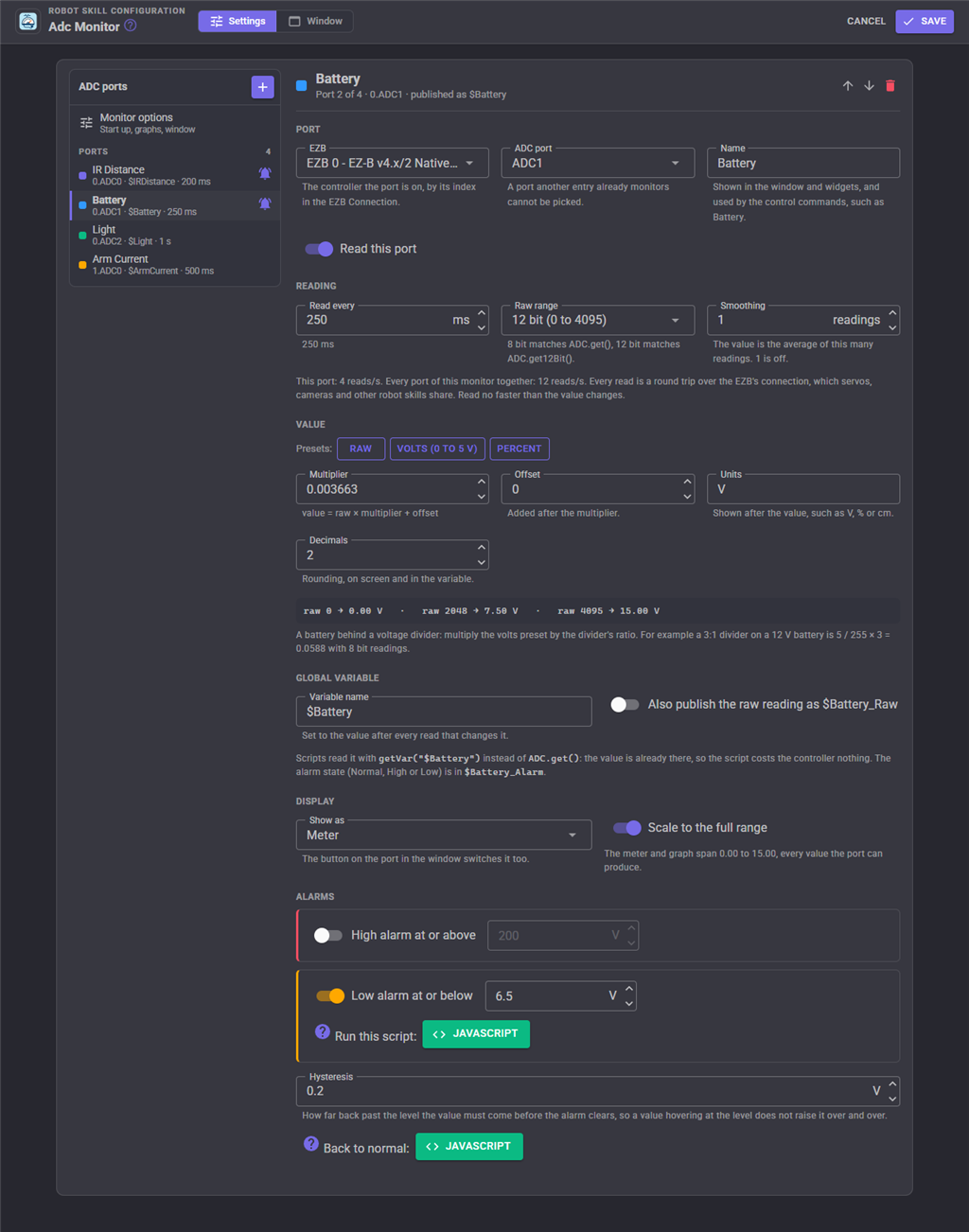Click the Units input field

tap(802, 489)
